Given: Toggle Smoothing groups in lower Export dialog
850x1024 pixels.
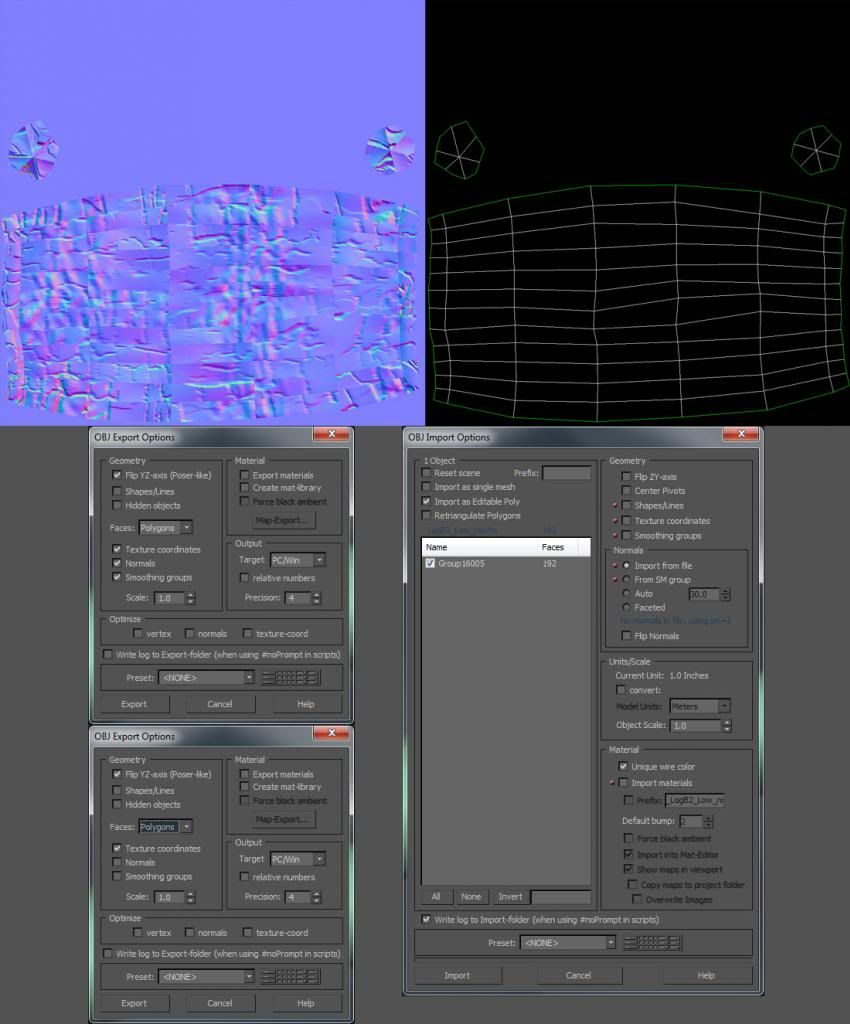Looking at the screenshot, I should pyautogui.click(x=118, y=877).
